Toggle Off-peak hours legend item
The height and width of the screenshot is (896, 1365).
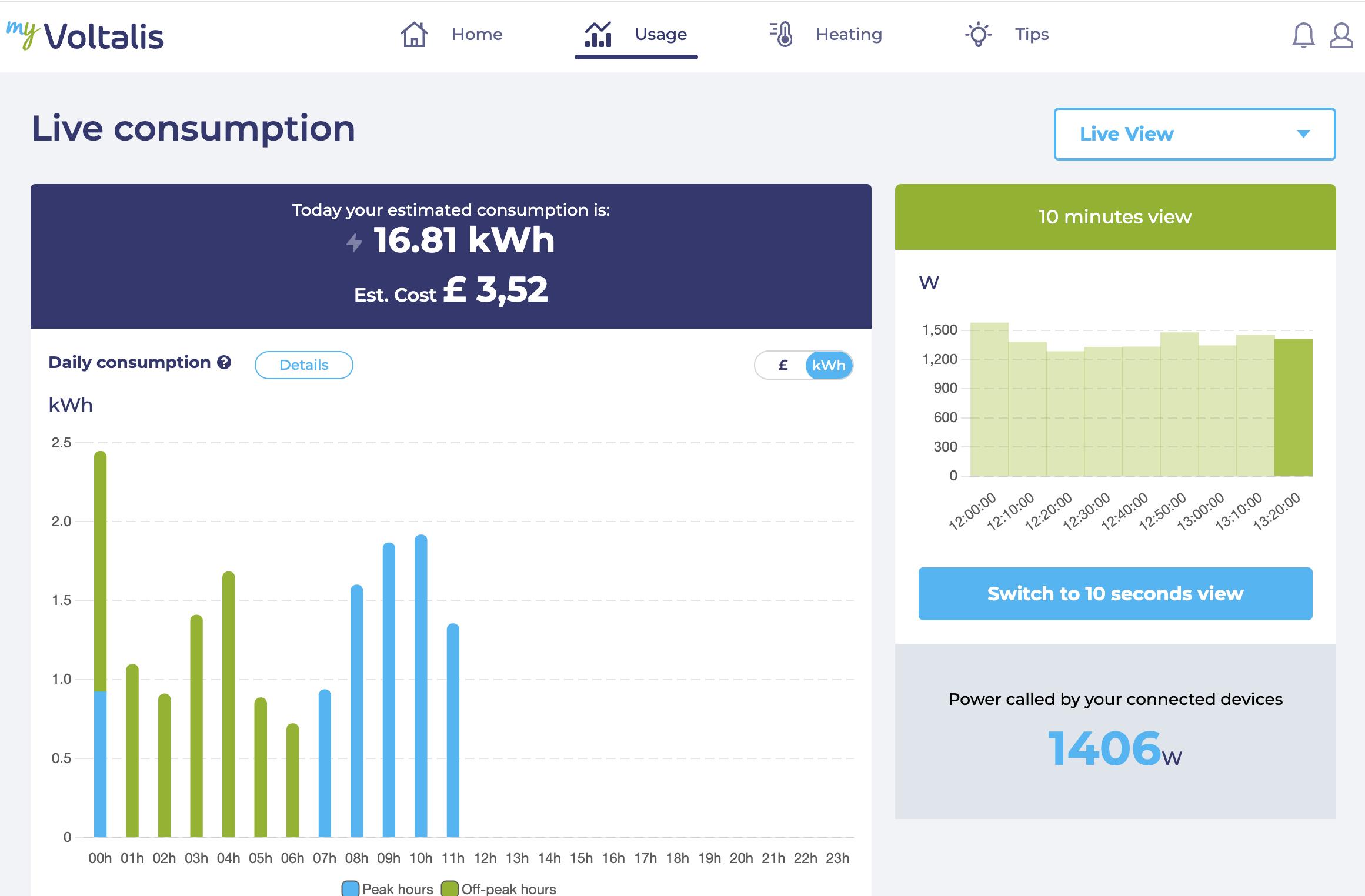[499, 888]
